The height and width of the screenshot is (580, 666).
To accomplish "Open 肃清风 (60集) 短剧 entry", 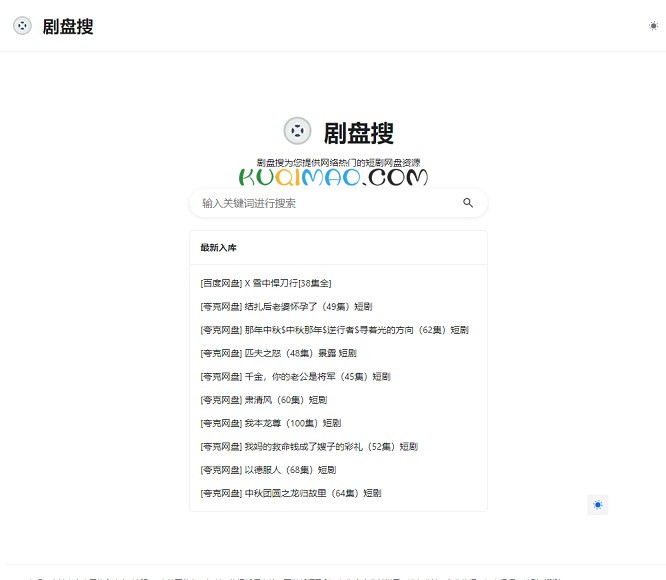I will pos(264,400).
